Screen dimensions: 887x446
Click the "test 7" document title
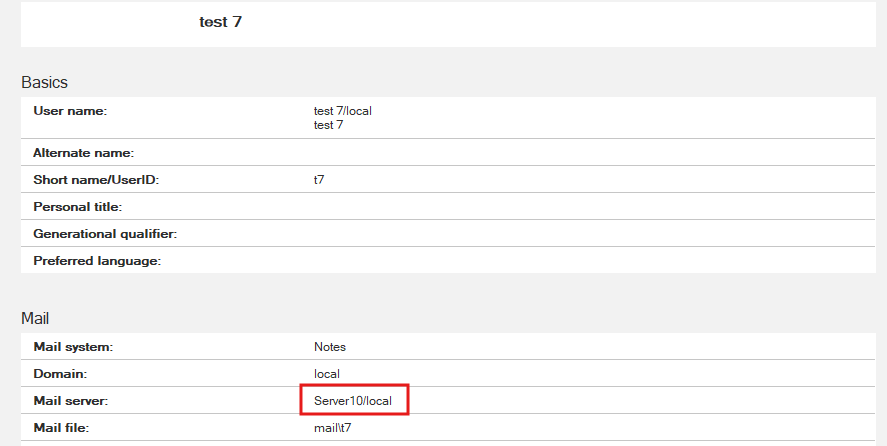[x=220, y=22]
